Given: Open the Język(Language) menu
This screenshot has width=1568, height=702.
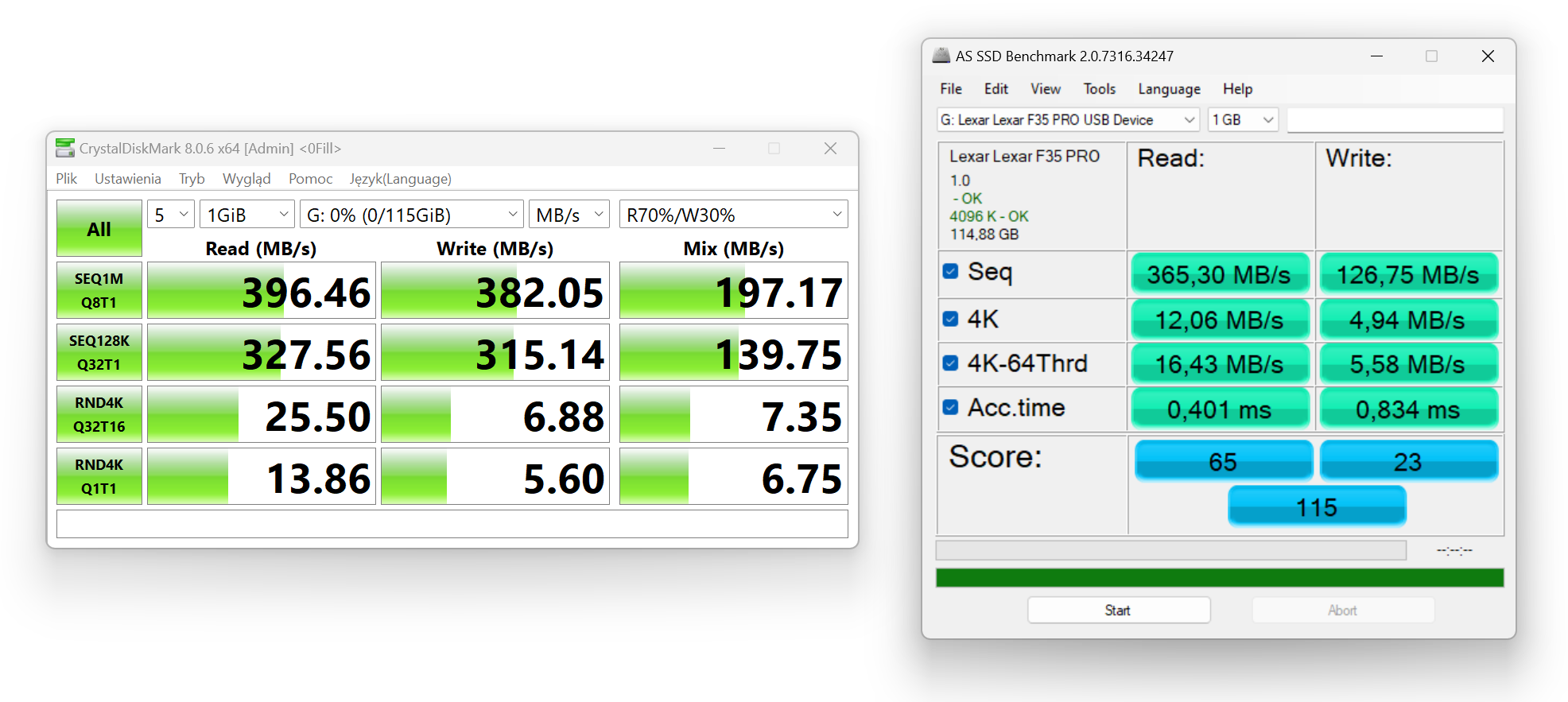Looking at the screenshot, I should (x=400, y=179).
